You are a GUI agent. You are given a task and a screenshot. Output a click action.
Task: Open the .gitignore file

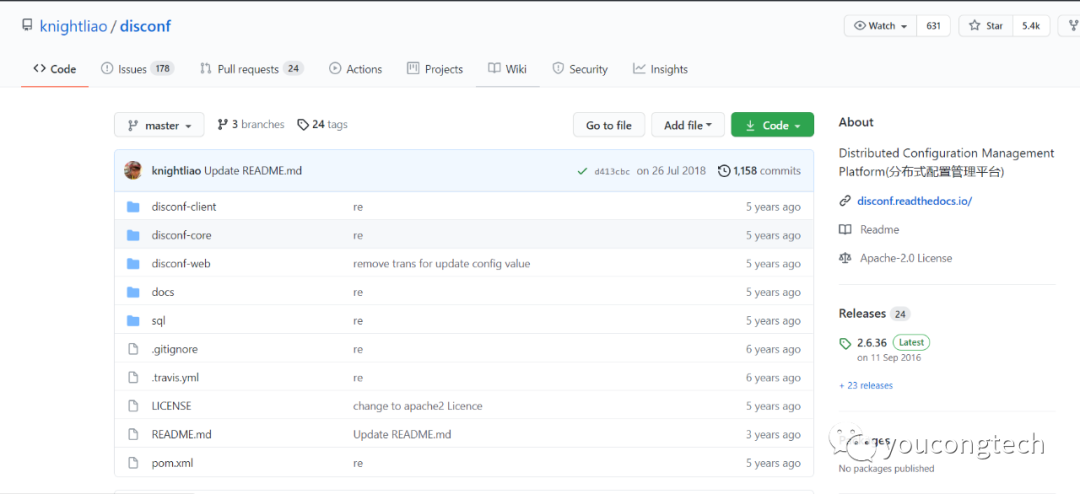pyautogui.click(x=174, y=349)
